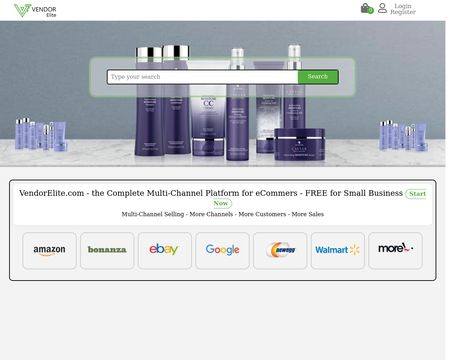Screen dimensions: 450x360
Task: Open the shopping cart icon
Action: (367, 8)
